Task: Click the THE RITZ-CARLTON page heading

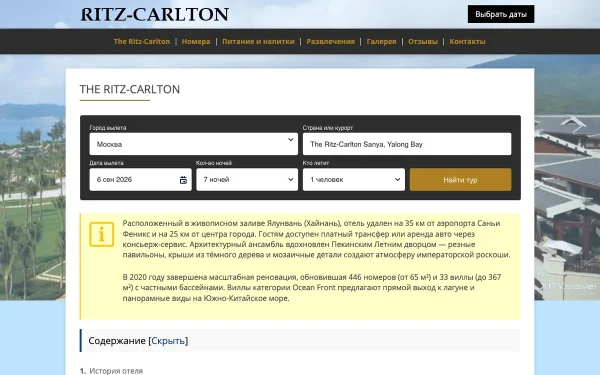Action: pyautogui.click(x=130, y=89)
